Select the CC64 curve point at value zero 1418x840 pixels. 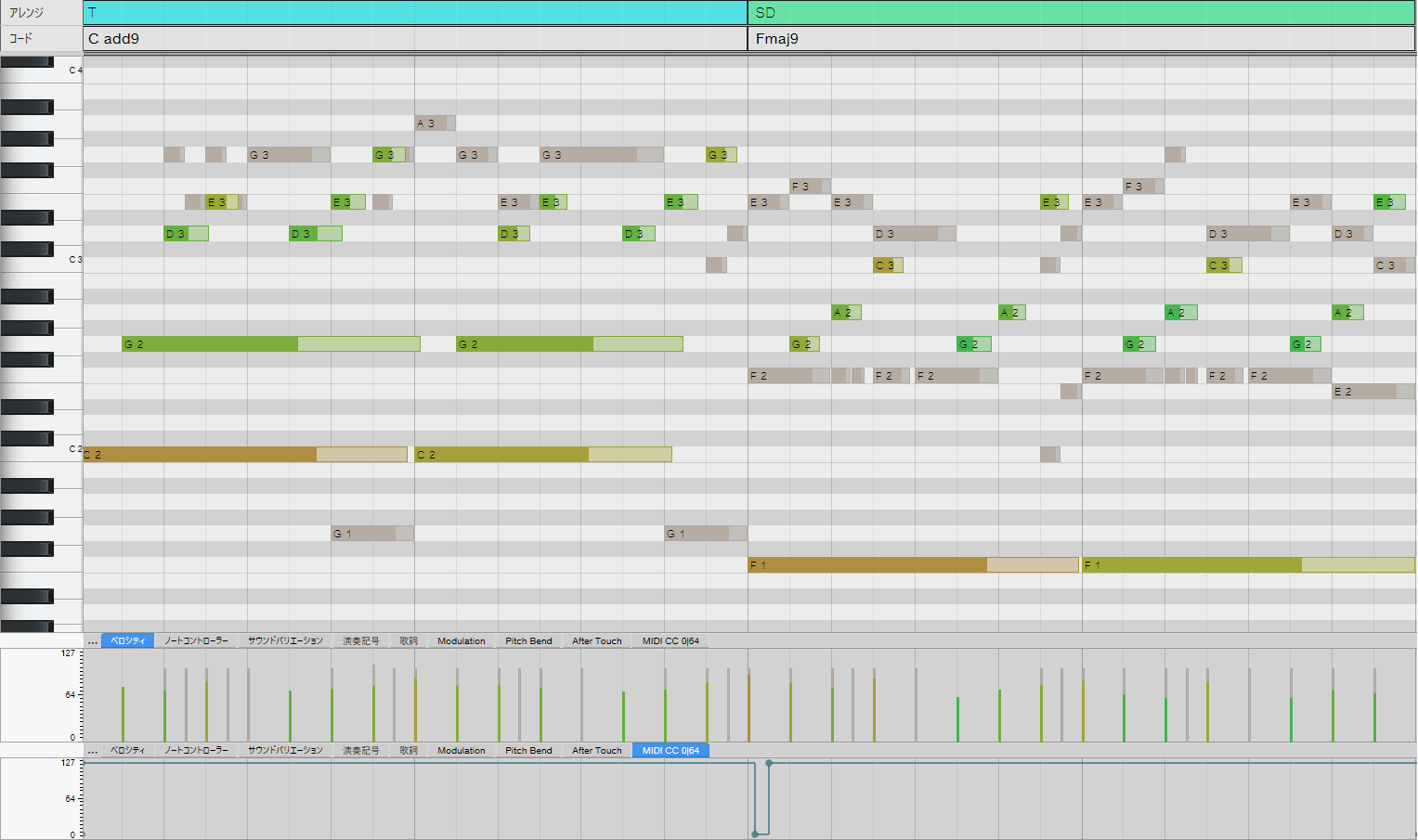pyautogui.click(x=755, y=834)
